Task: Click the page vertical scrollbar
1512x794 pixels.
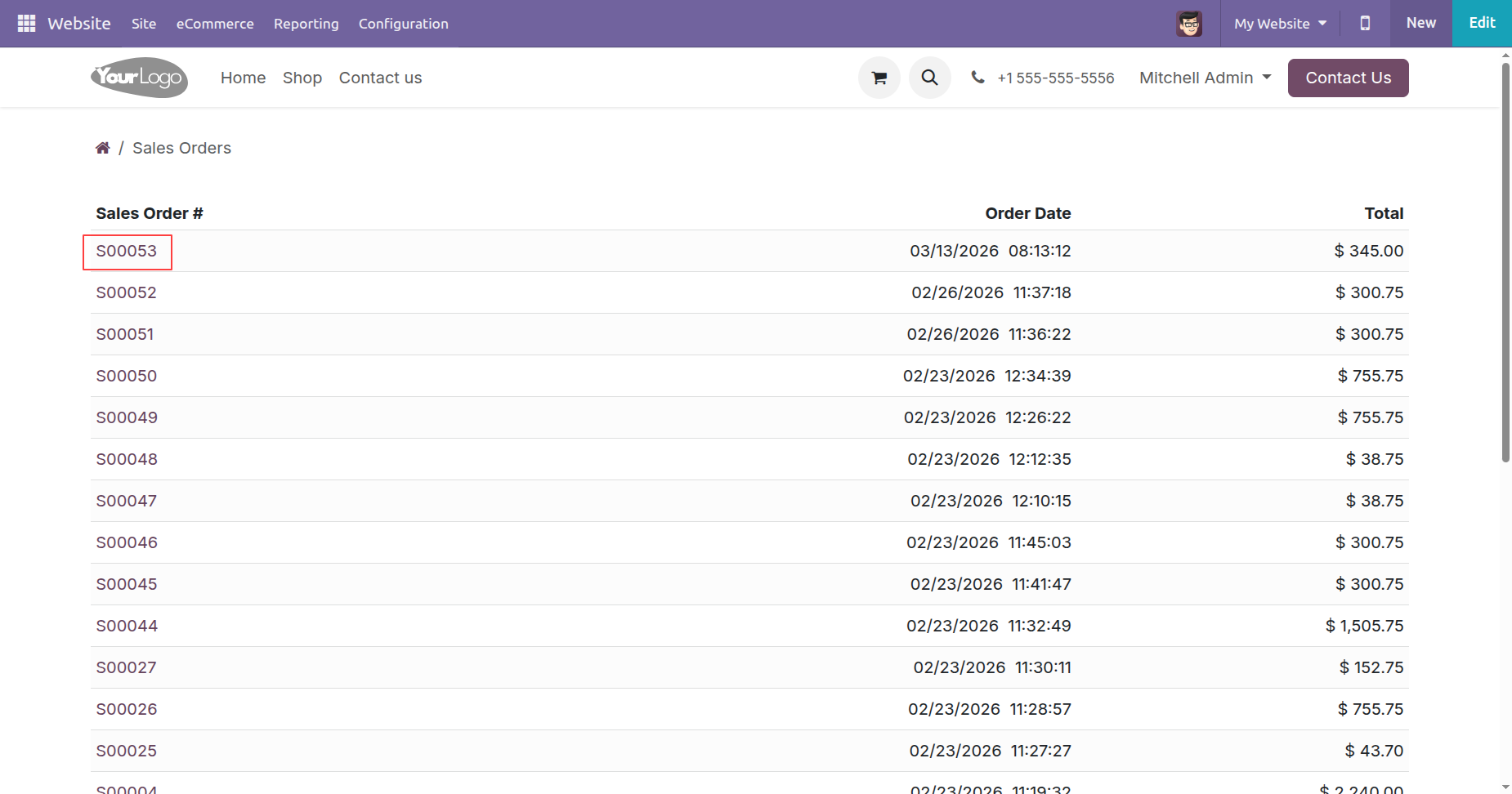Action: click(1505, 261)
